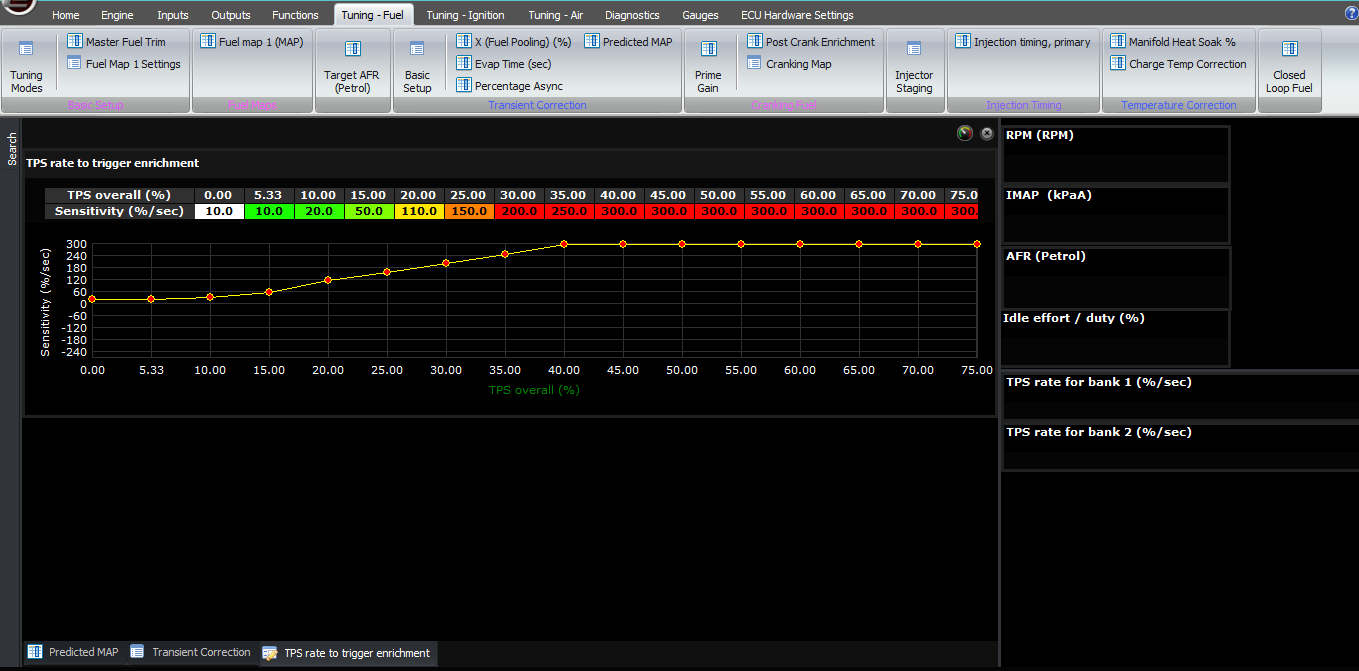Click the 60.00 TPS column header

819,195
